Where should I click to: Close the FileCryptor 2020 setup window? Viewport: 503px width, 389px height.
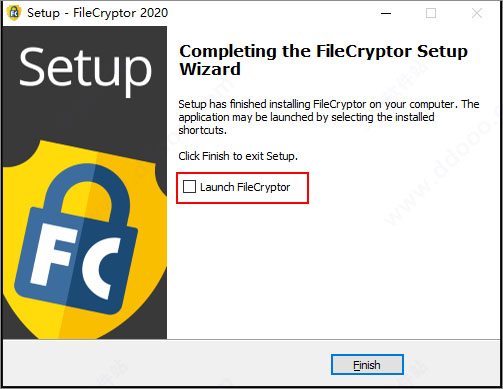pyautogui.click(x=477, y=13)
